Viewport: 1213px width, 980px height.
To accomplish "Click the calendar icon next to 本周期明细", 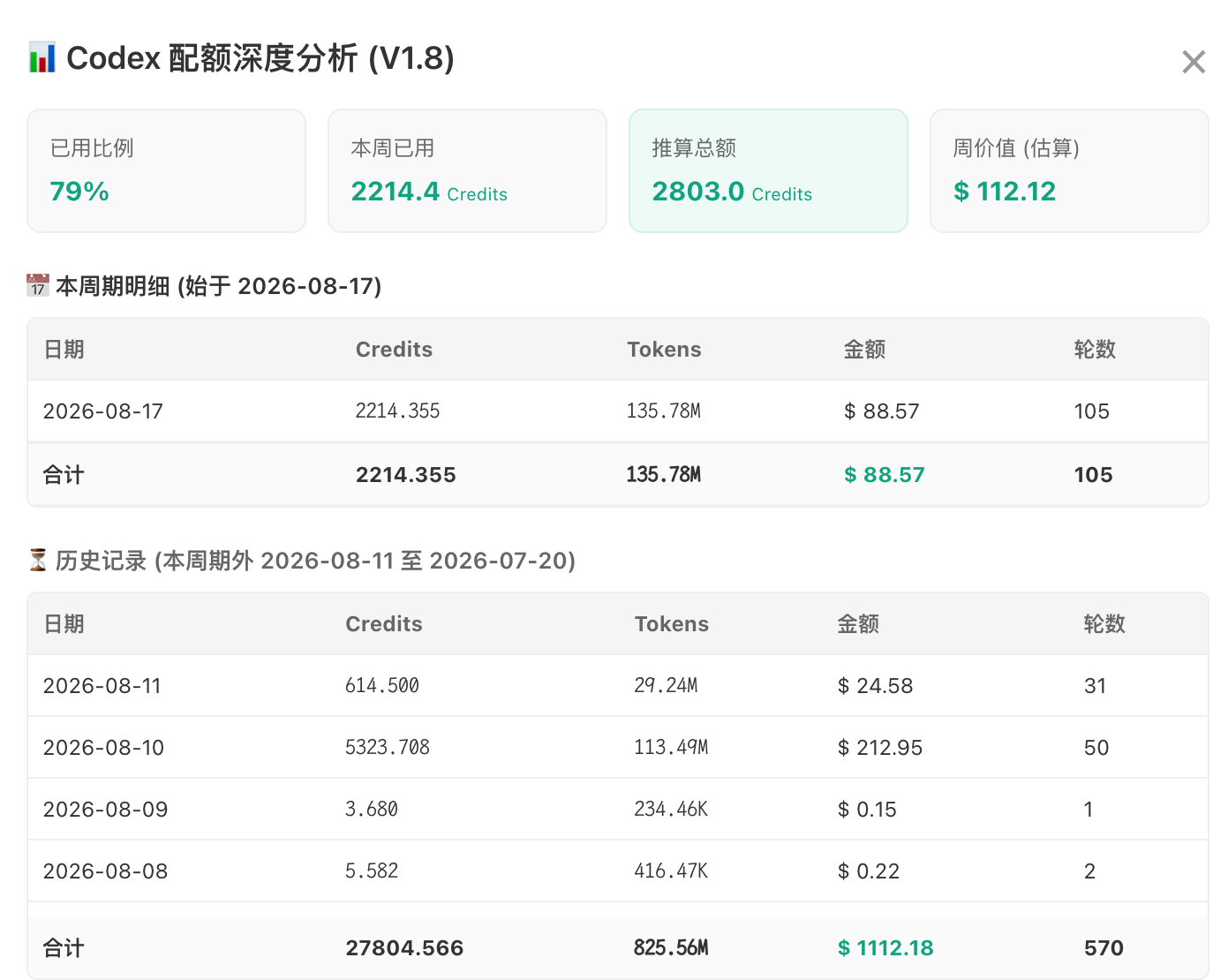I will tap(38, 286).
